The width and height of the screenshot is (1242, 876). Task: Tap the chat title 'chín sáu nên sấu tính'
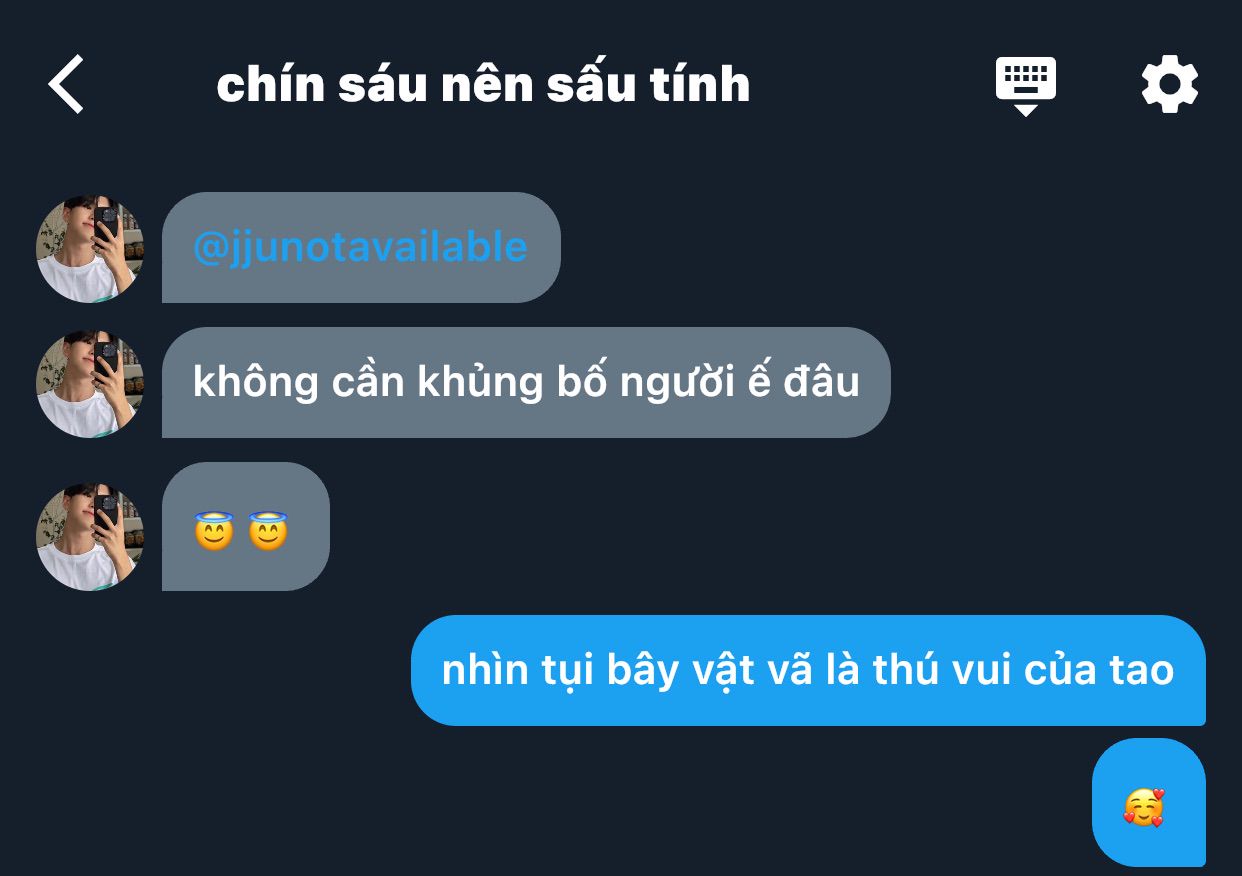tap(483, 84)
